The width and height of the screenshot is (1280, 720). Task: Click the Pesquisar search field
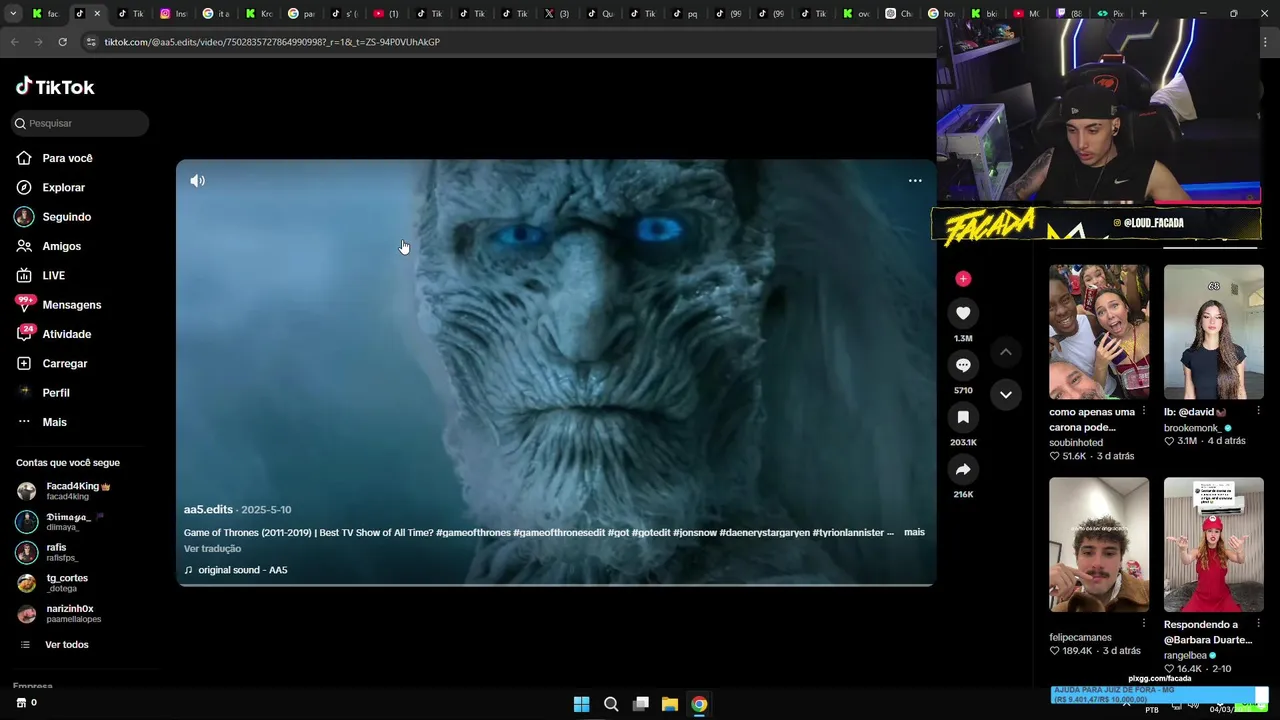click(x=80, y=123)
